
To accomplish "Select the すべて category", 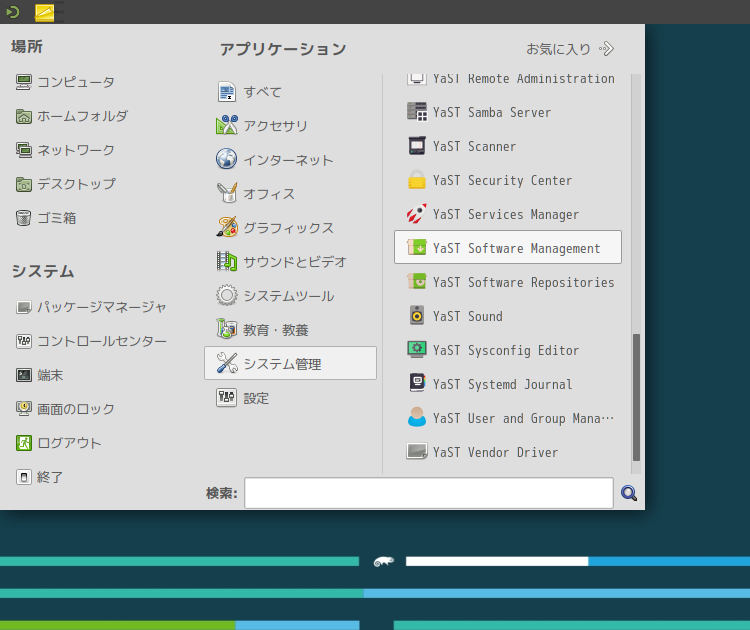I will (x=290, y=91).
